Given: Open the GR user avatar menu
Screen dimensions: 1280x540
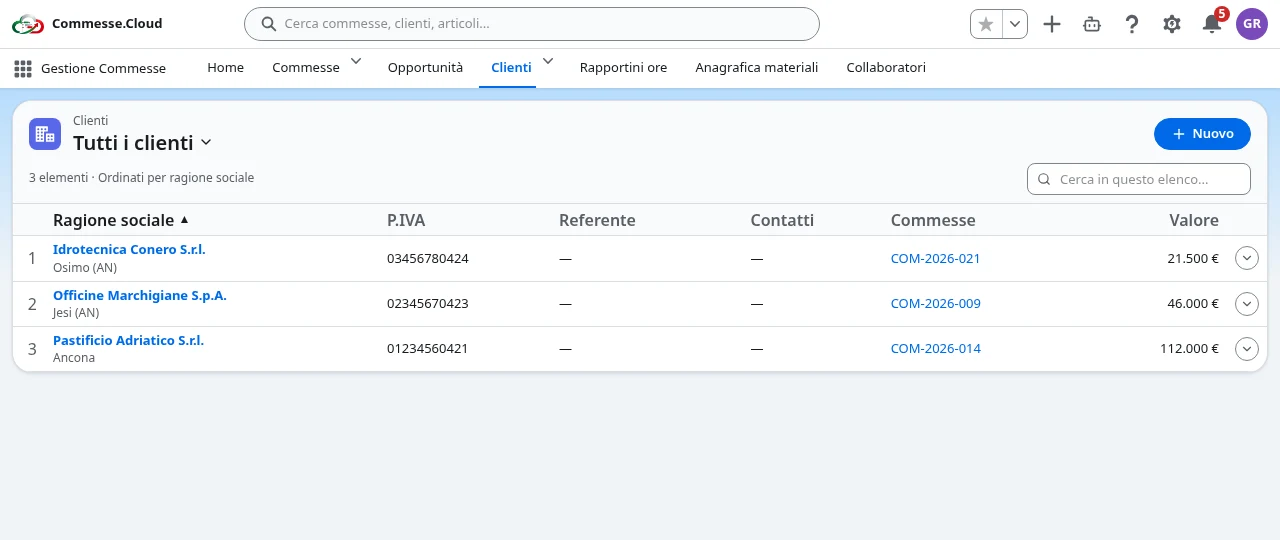Looking at the screenshot, I should click(x=1252, y=24).
